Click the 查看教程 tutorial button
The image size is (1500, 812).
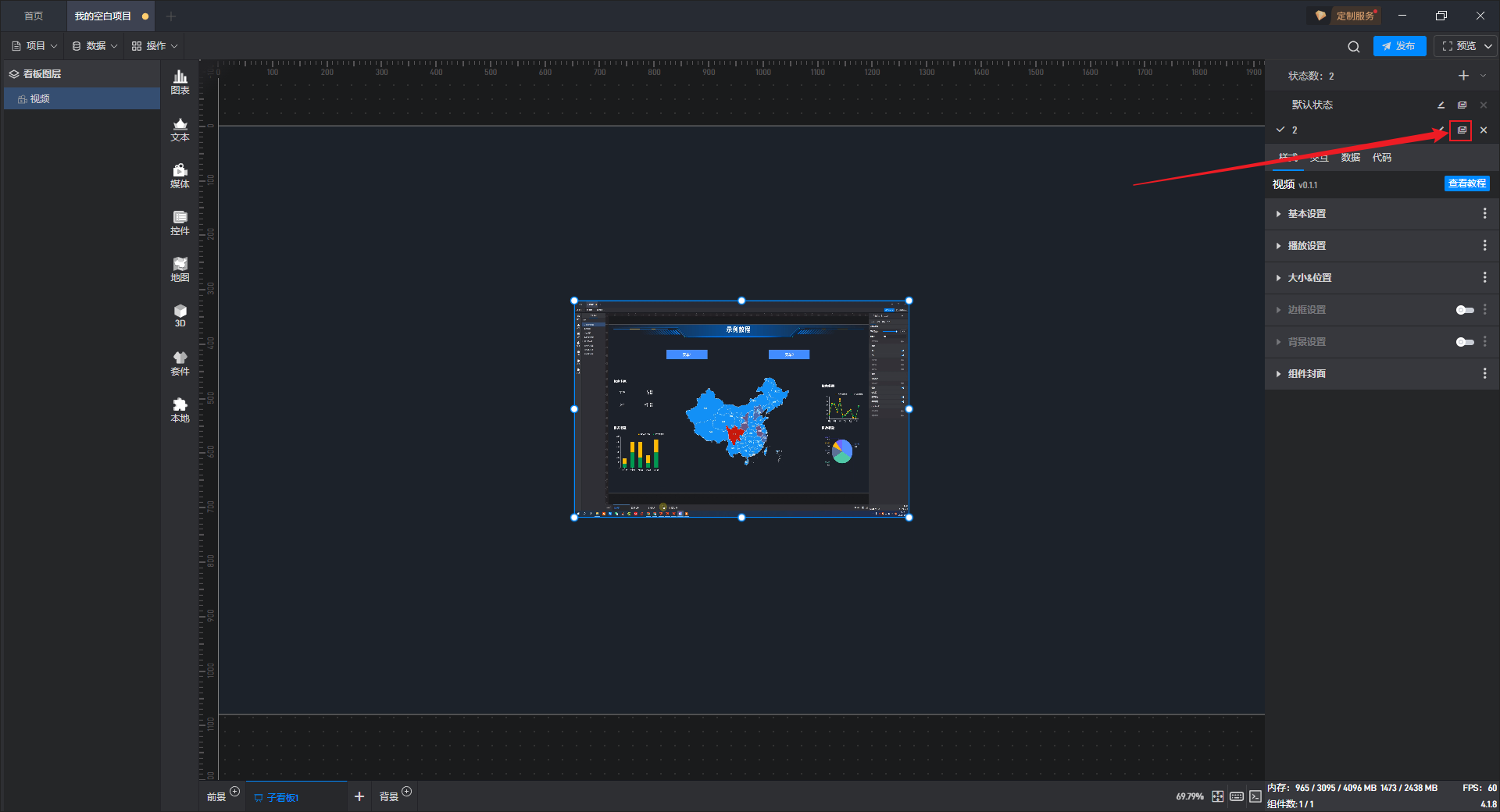[1466, 183]
